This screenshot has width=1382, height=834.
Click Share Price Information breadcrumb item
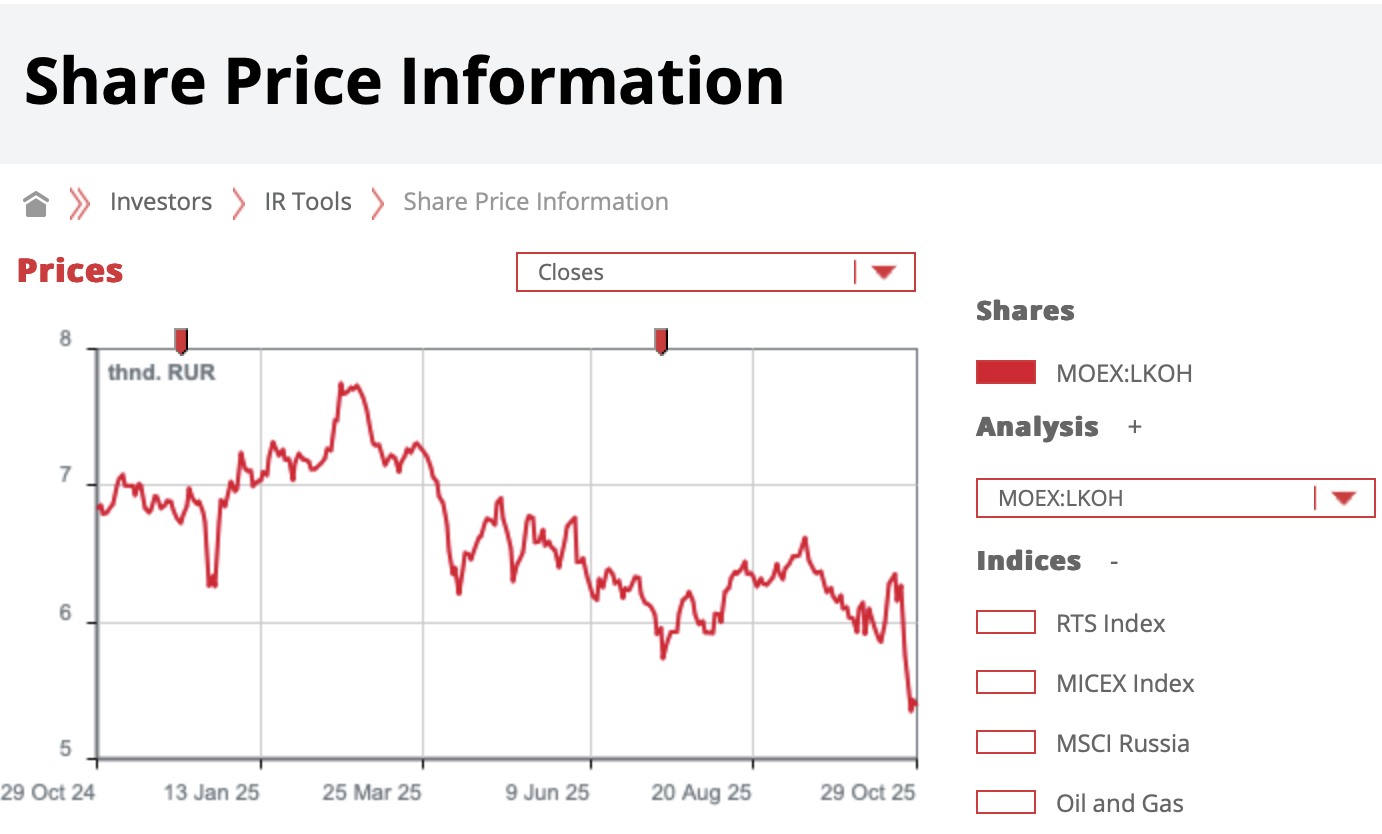click(535, 202)
